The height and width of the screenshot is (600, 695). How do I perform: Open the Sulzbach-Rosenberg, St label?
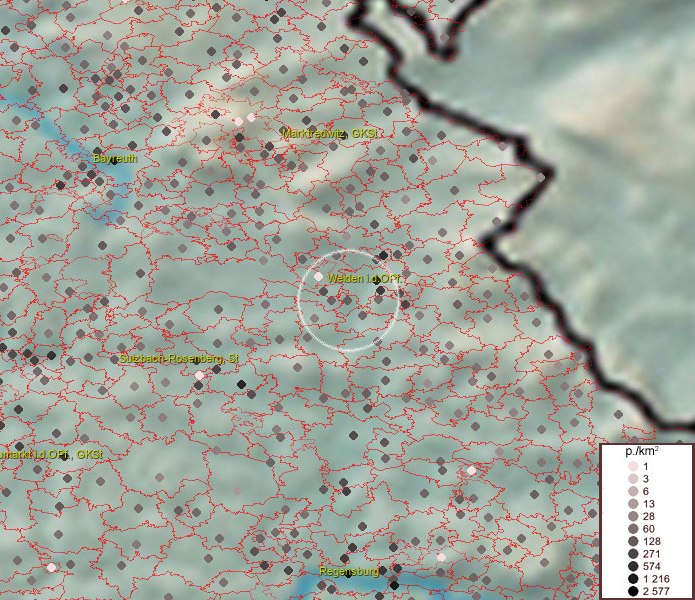point(178,357)
